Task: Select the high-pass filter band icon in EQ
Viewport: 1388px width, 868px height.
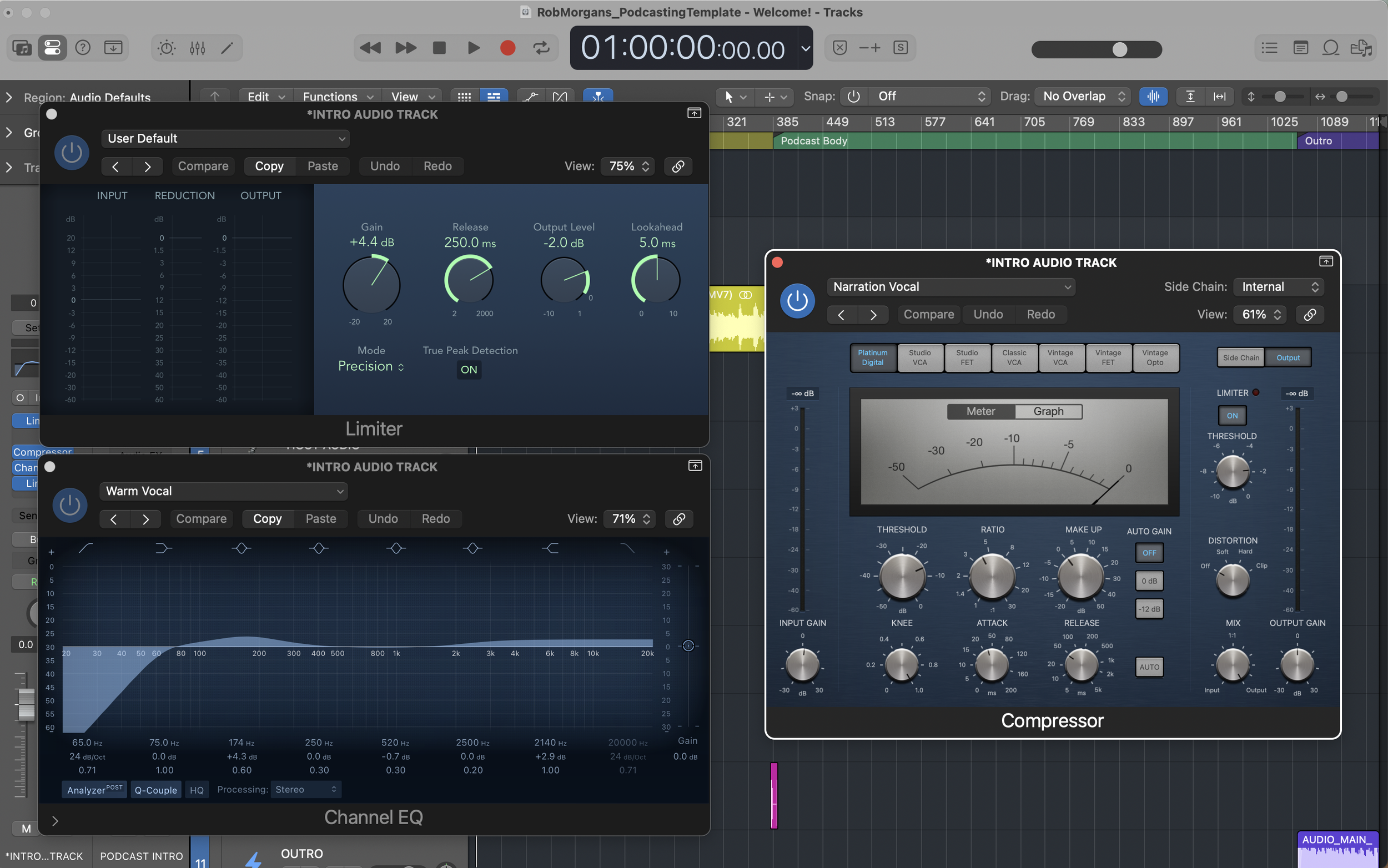Action: tap(86, 548)
